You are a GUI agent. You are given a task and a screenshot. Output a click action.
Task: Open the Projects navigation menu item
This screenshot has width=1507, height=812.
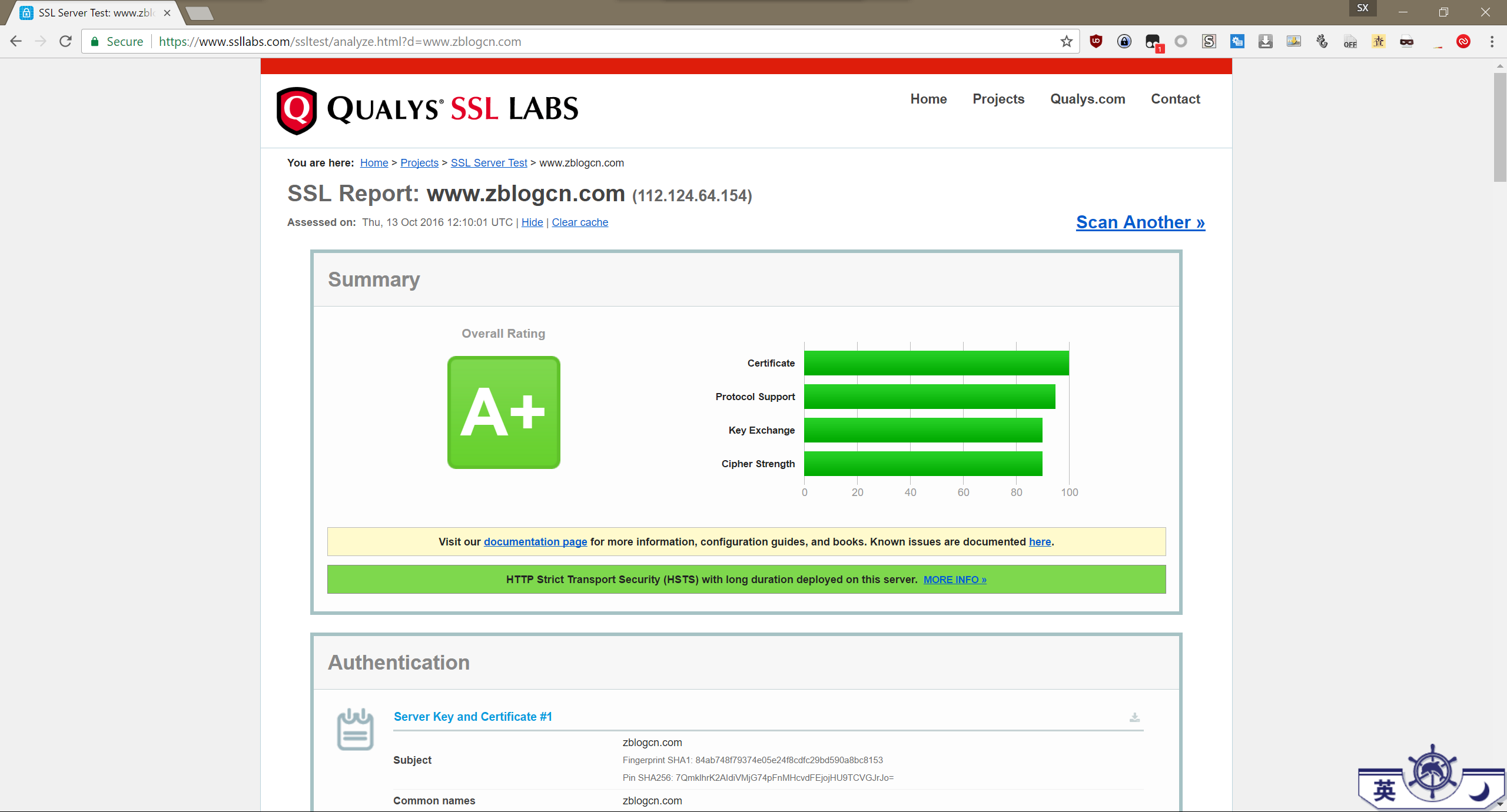[998, 99]
